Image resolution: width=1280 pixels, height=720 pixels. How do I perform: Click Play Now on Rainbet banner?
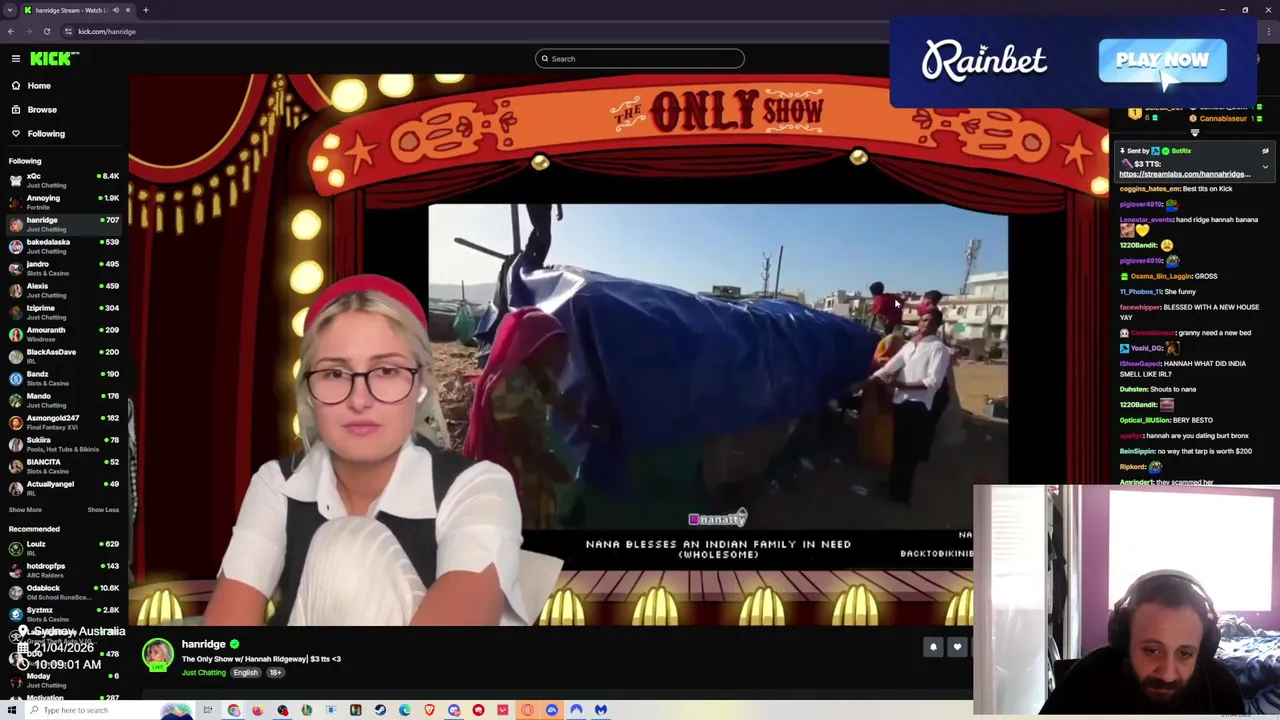[1162, 61]
